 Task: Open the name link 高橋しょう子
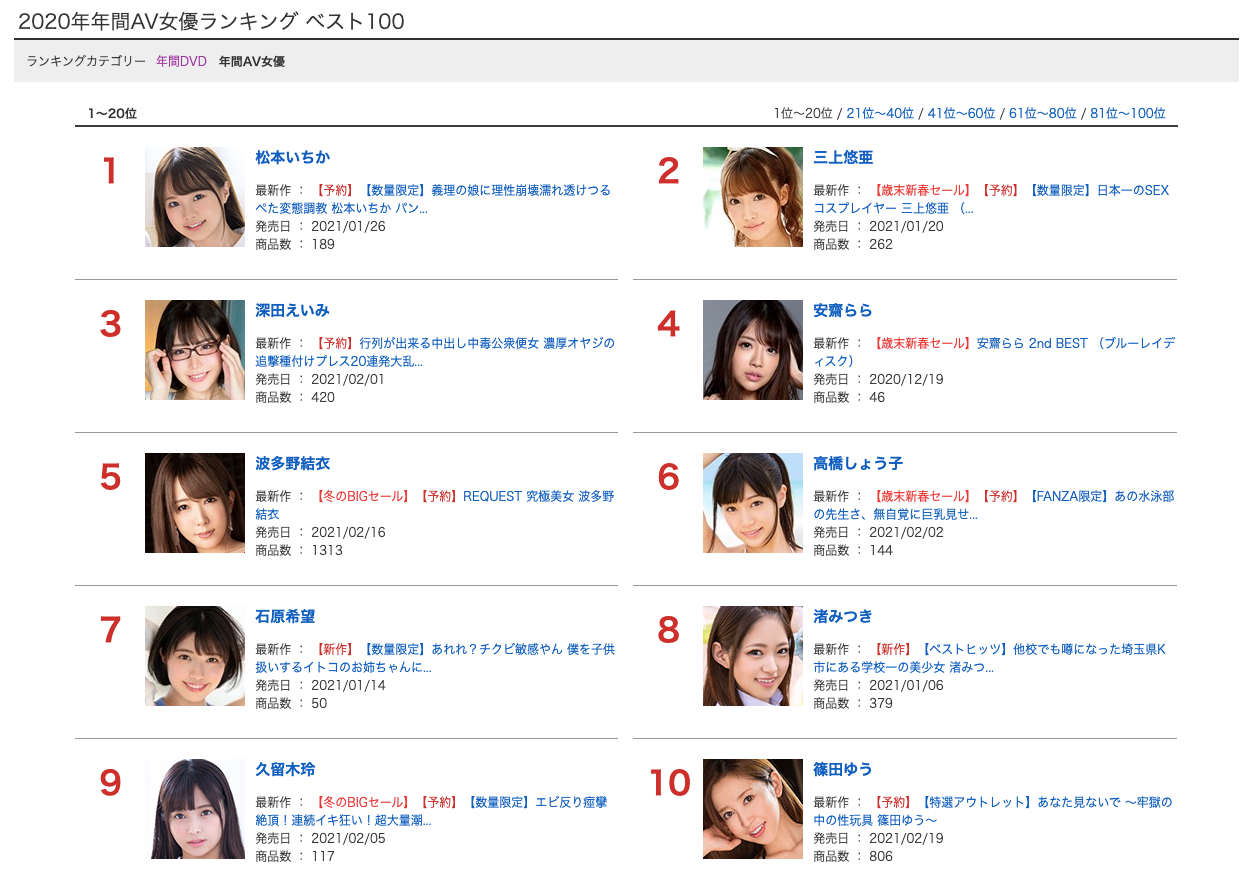(x=858, y=463)
